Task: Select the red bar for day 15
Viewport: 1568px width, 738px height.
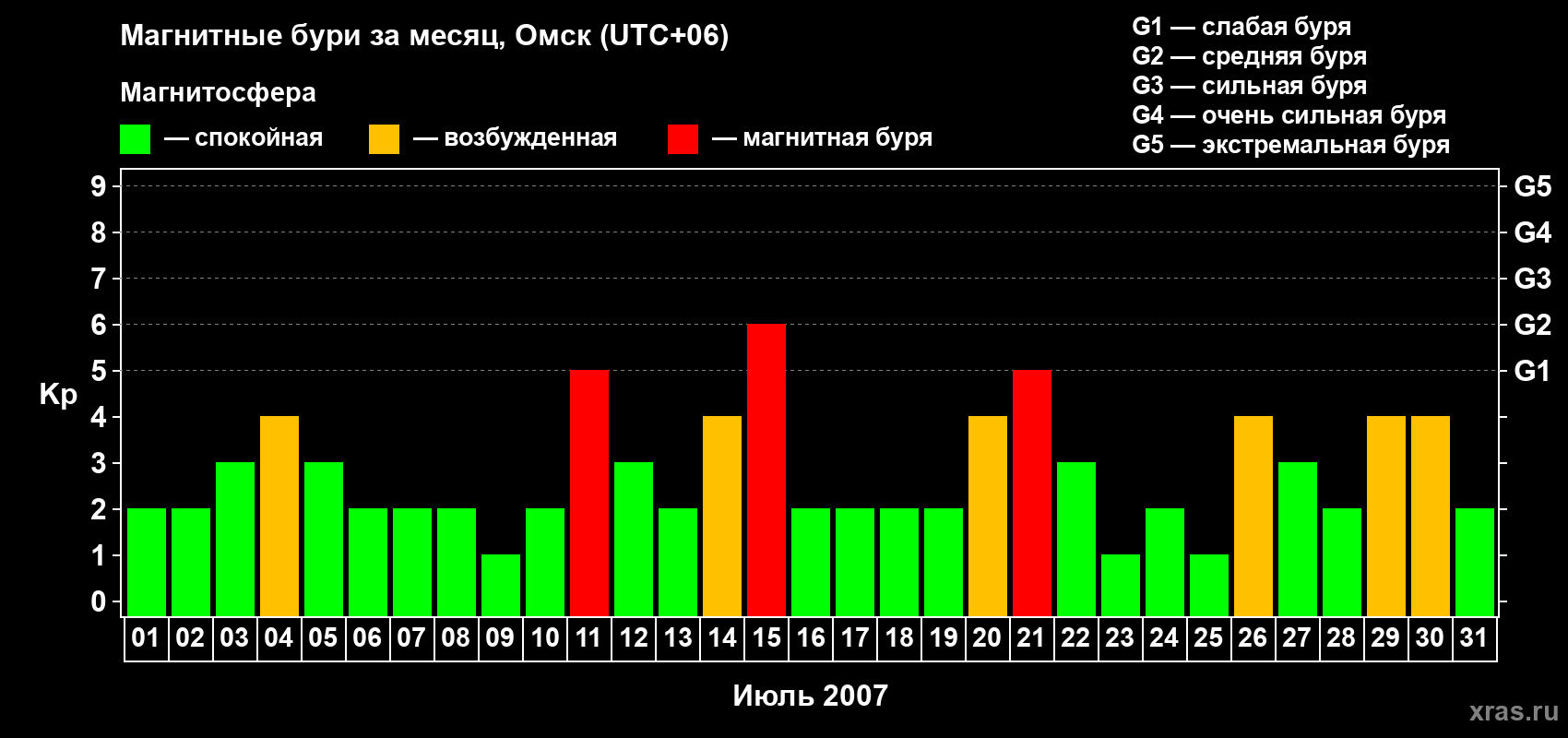Action: click(x=766, y=470)
